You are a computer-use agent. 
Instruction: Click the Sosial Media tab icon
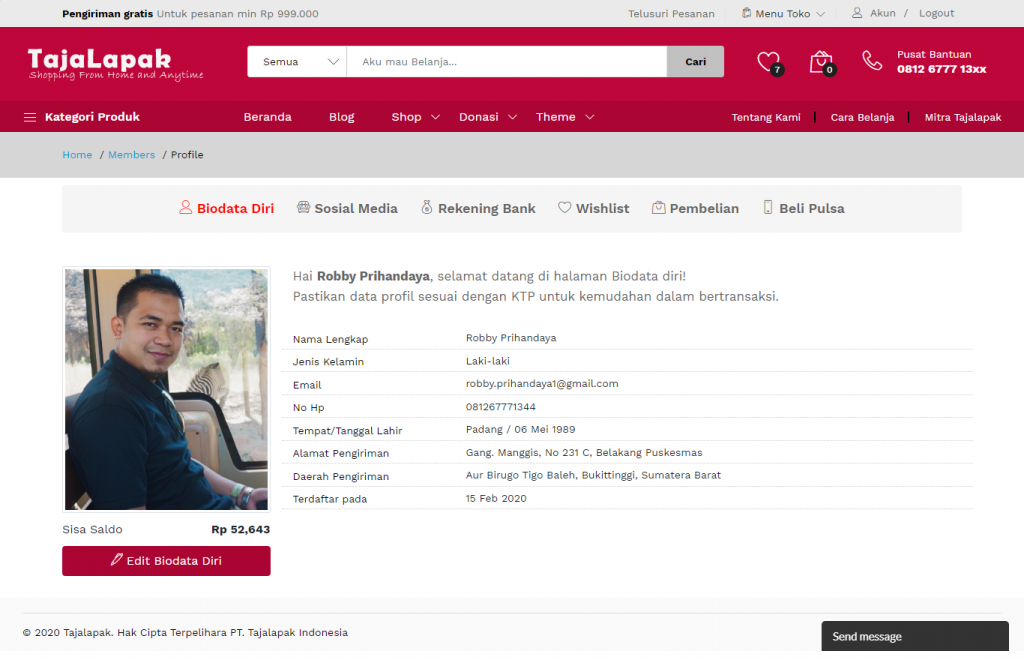coord(303,208)
